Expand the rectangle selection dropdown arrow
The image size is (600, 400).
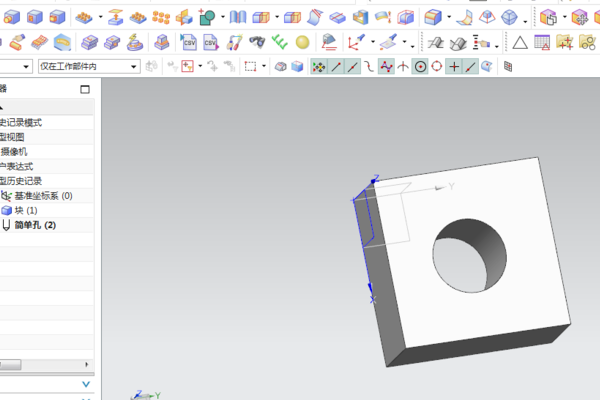pyautogui.click(x=264, y=67)
